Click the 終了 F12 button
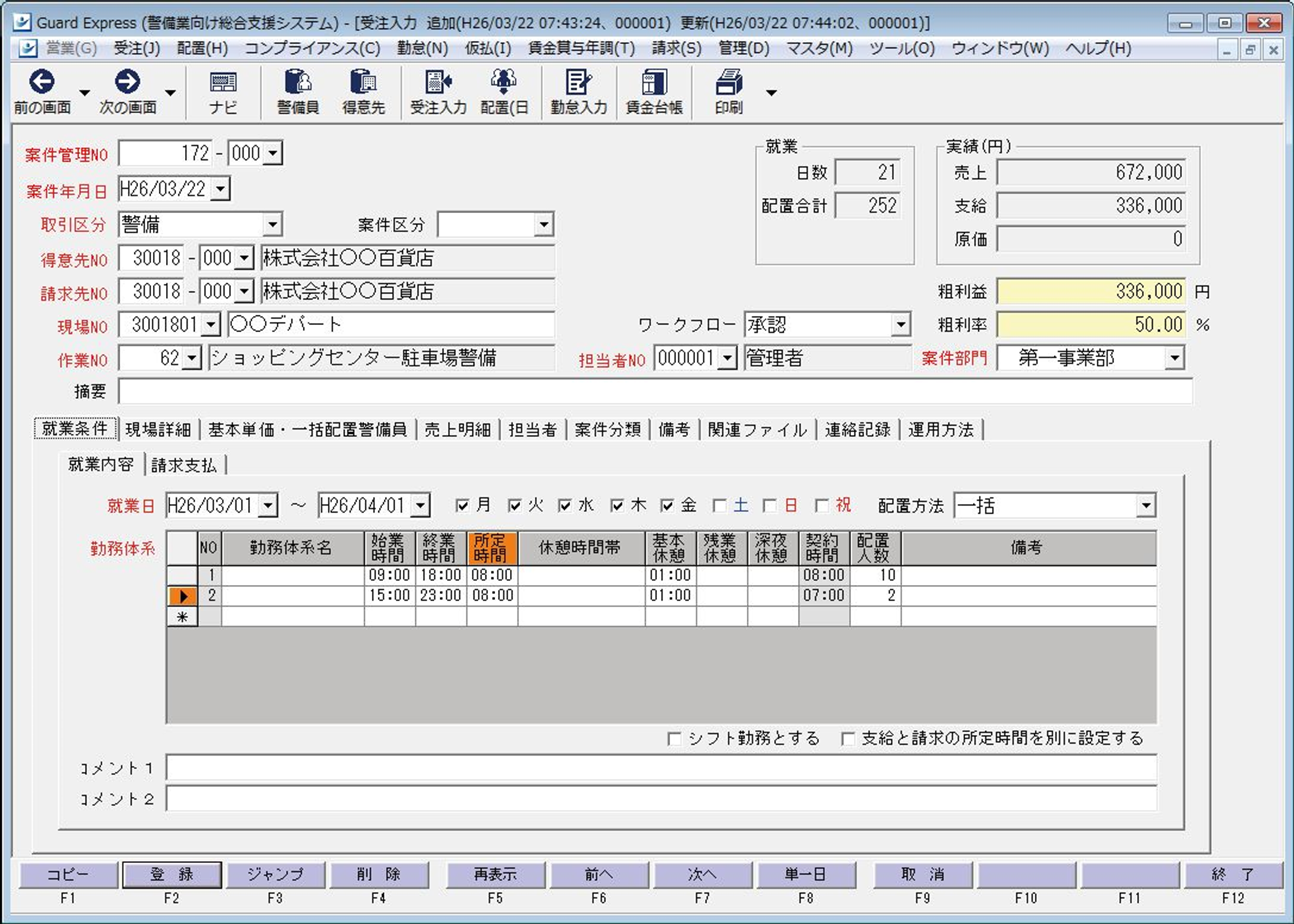The height and width of the screenshot is (924, 1294). click(x=1233, y=874)
